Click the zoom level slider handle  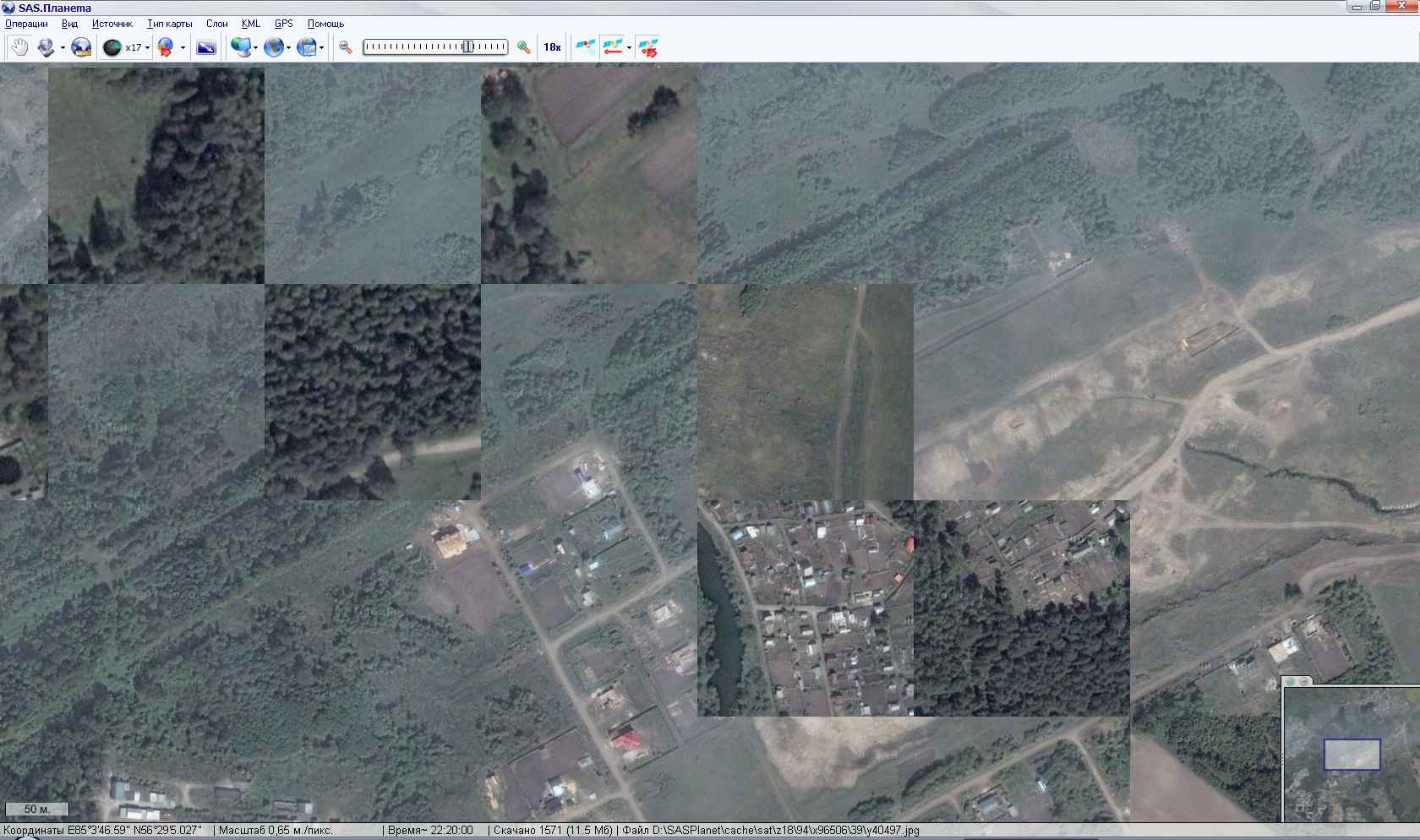coord(467,47)
